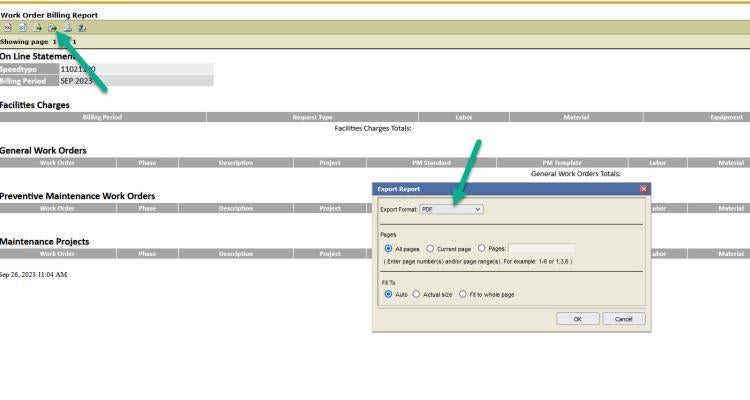Click the Request Type column header
This screenshot has width=750, height=400.
tap(312, 117)
